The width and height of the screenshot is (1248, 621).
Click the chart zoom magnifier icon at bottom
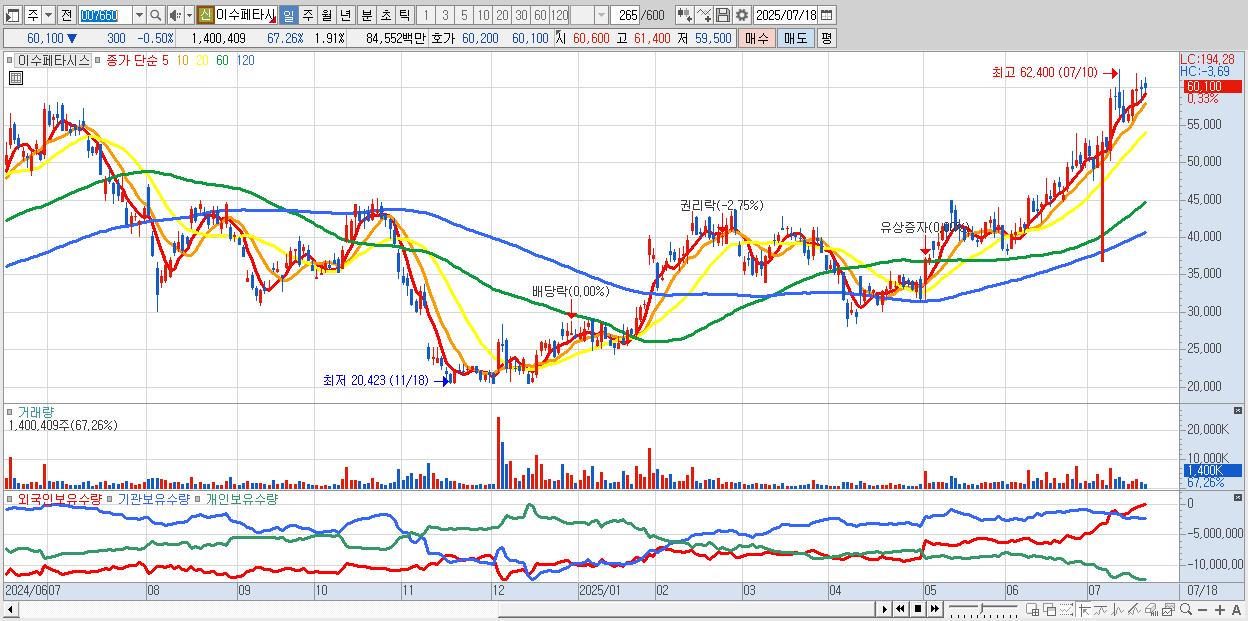[1186, 609]
